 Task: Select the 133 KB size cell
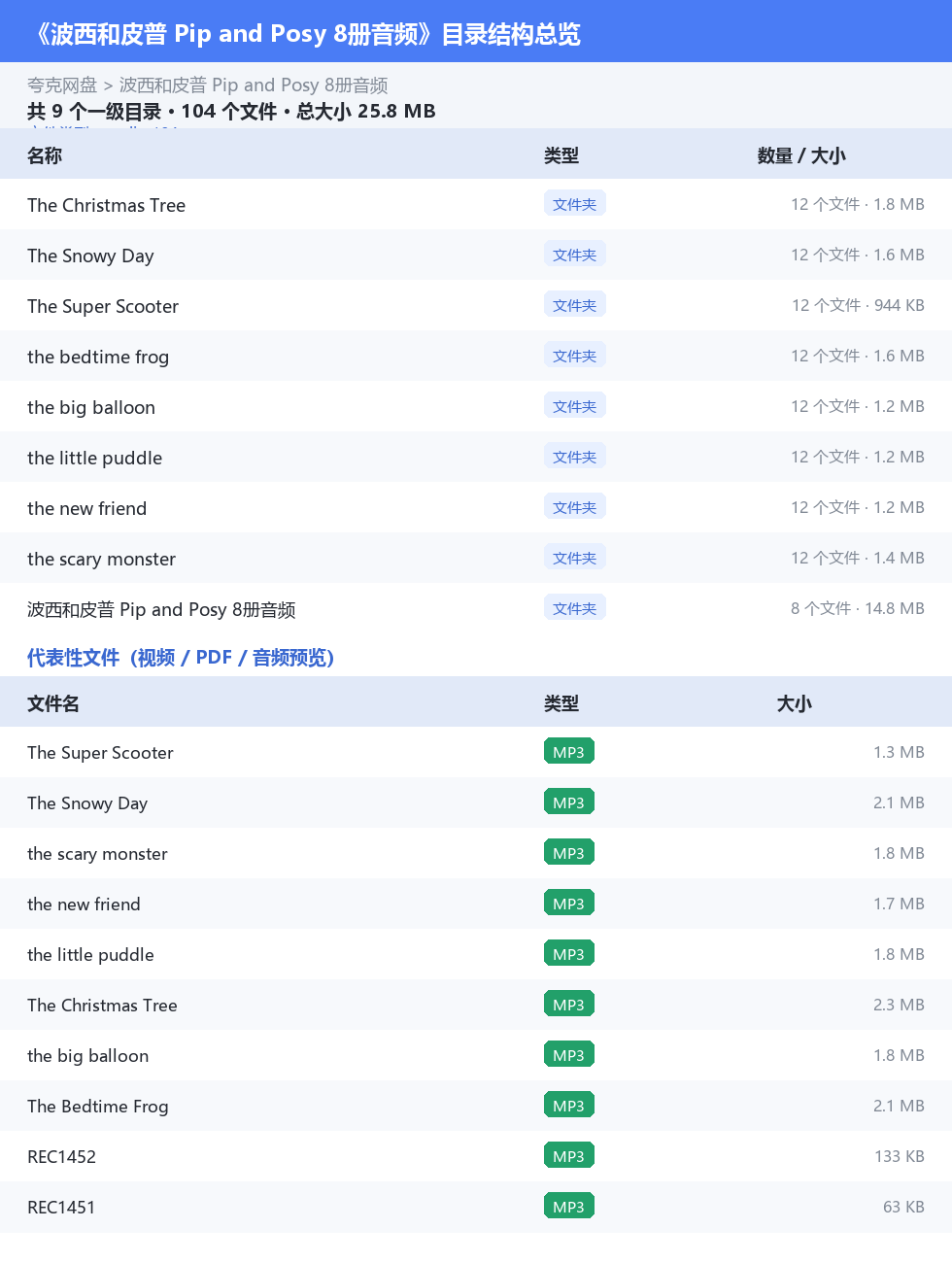[x=900, y=1156]
